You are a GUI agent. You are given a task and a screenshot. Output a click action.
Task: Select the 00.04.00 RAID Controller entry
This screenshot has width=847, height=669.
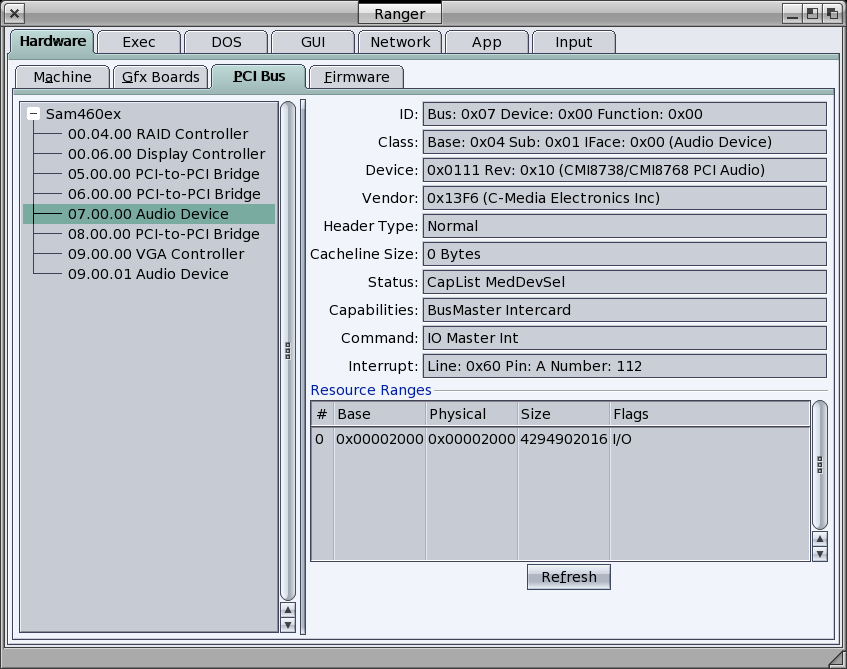coord(157,134)
